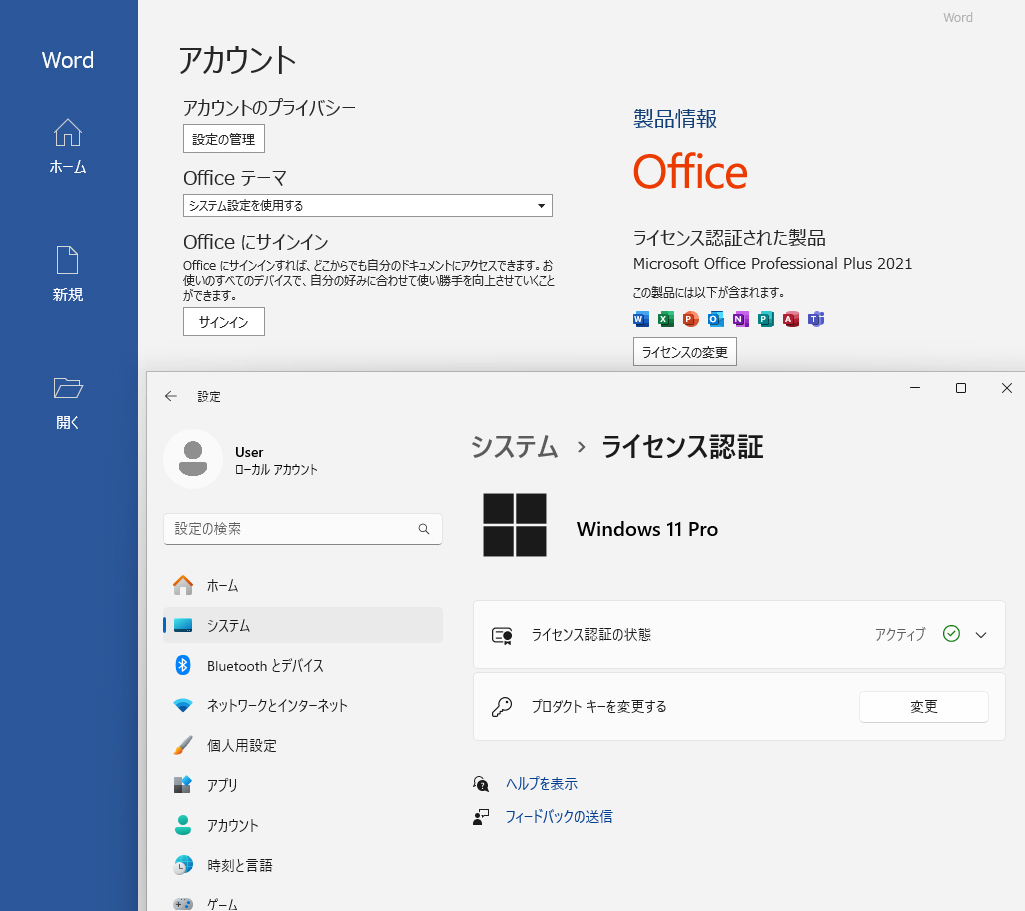The width and height of the screenshot is (1025, 911).
Task: Expand the ライセンス認証の状態 chevron
Action: pos(981,635)
